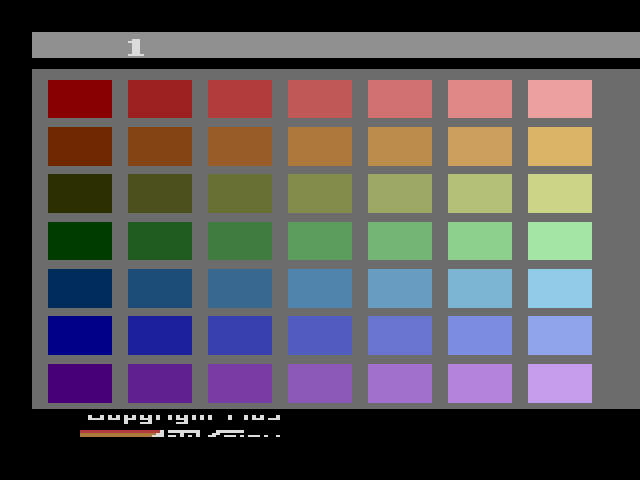This screenshot has width=640, height=480.
Task: Pick the second-darkest swatch in the red row
Action: 160,99
